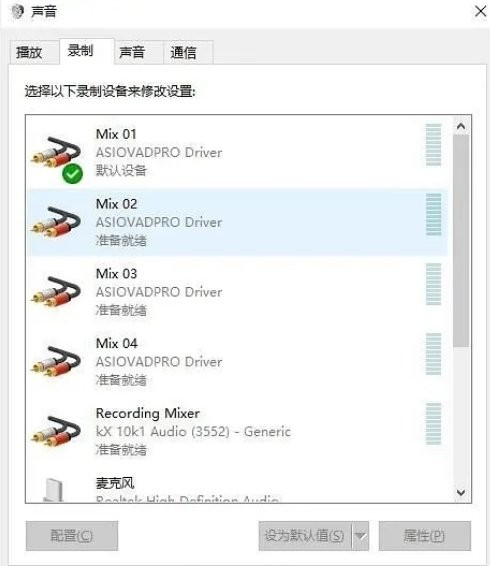Viewport: 490px width, 566px height.
Task: Click the 属性(P) button
Action: [x=425, y=536]
